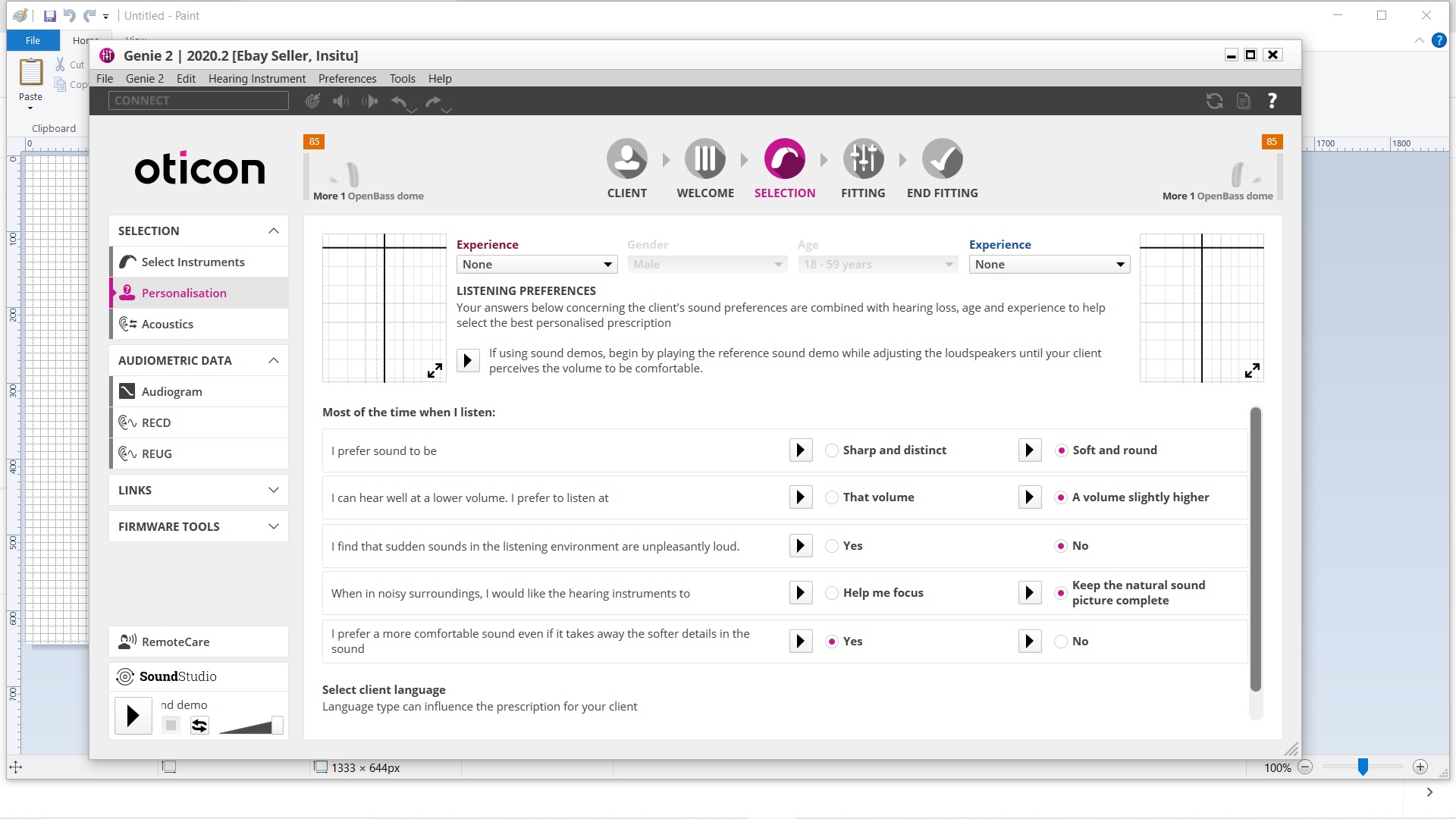Play the 'Keep the natural sound' demo
Screen dimensions: 1456x819
[x=1030, y=593]
